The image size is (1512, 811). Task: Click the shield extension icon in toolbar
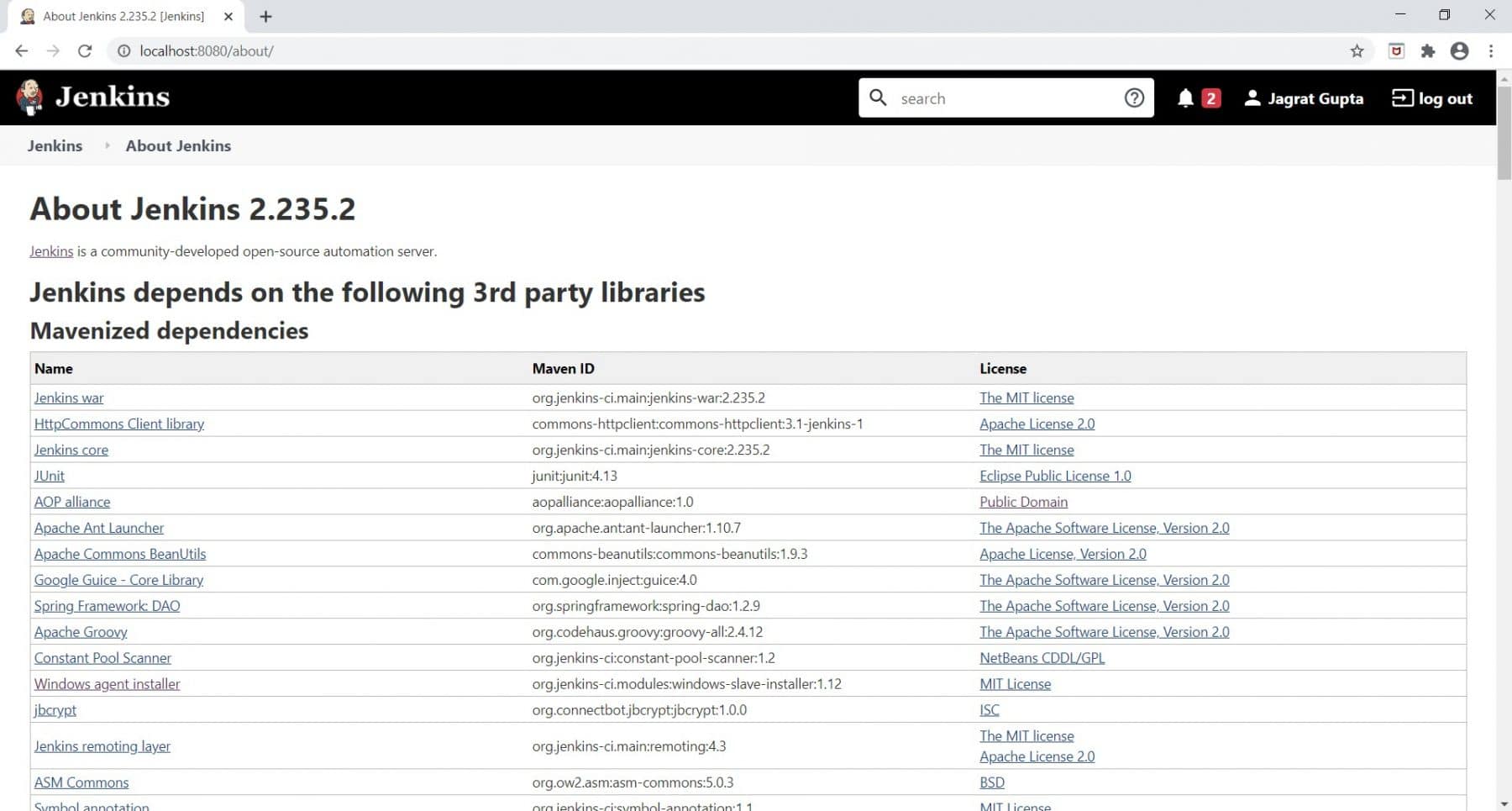[1396, 50]
